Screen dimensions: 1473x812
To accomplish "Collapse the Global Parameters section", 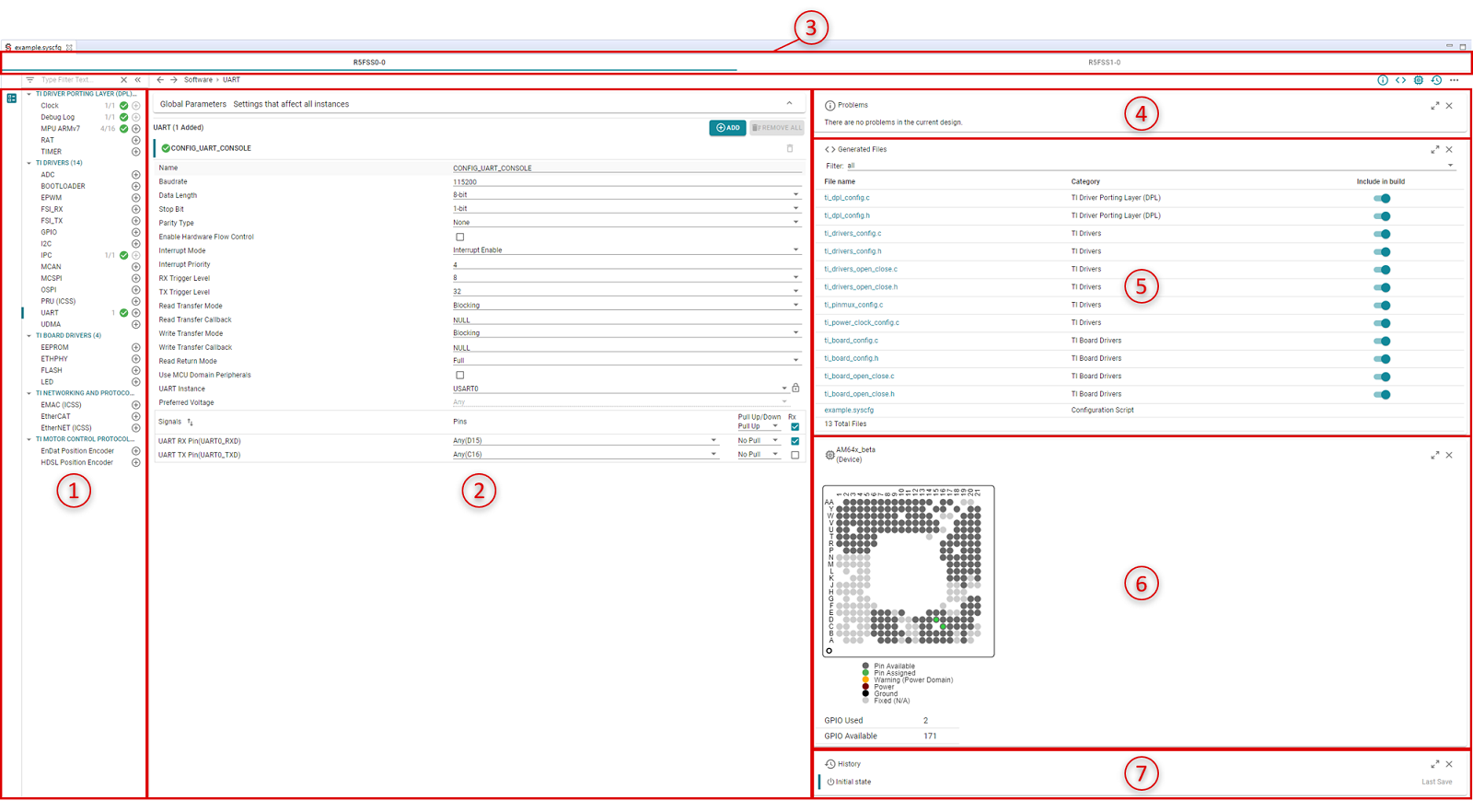I will [x=789, y=103].
